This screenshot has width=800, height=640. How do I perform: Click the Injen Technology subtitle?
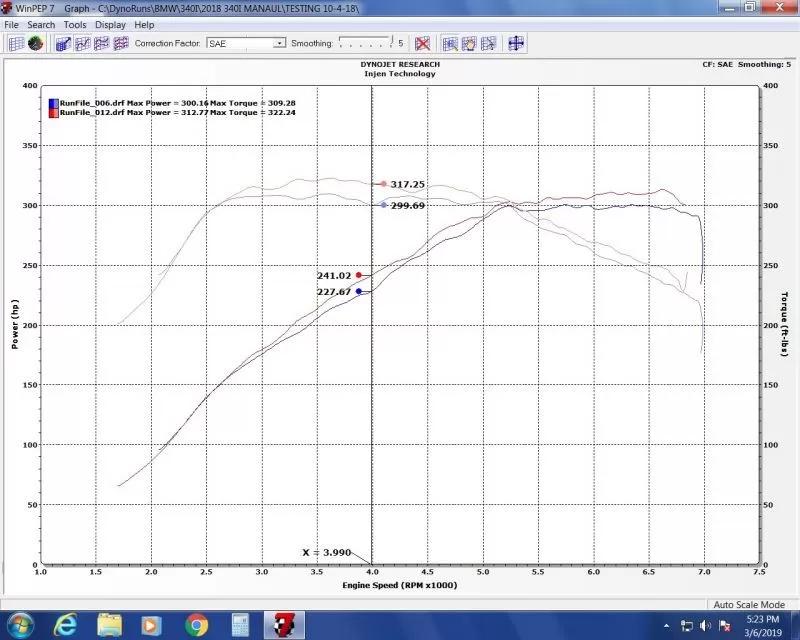tap(400, 73)
